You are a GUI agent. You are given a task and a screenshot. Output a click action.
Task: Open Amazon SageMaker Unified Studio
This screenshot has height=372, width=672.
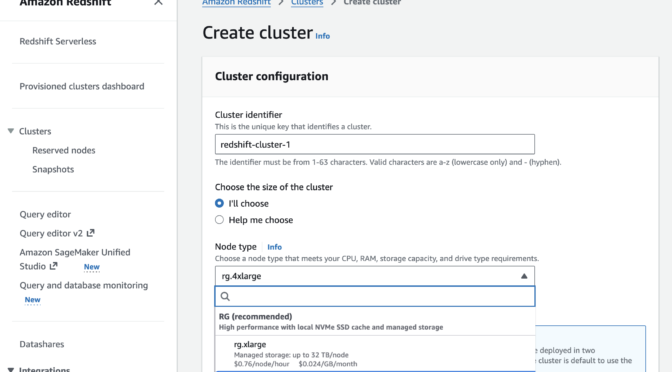(75, 259)
